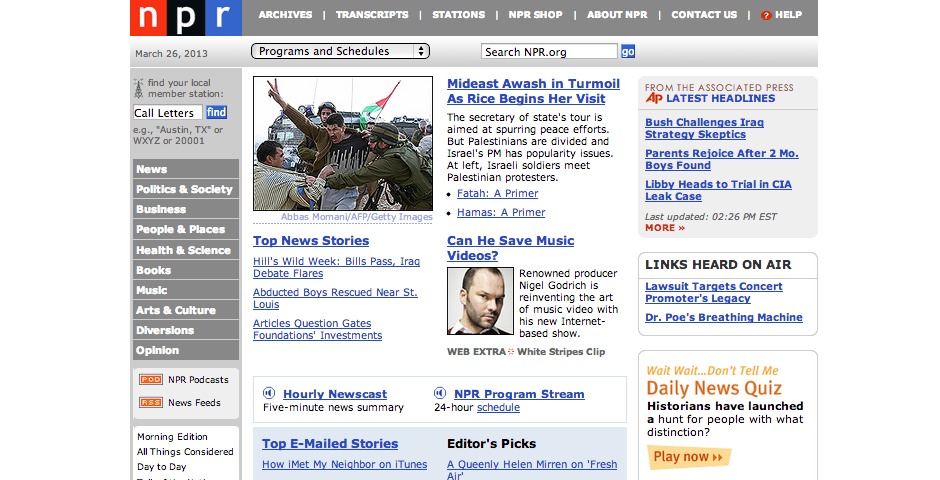940x480 pixels.
Task: Open Help in the top navigation
Action: [x=788, y=14]
